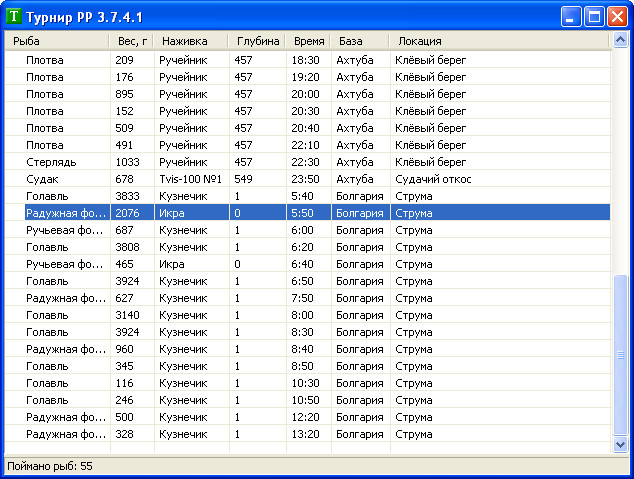The width and height of the screenshot is (634, 479).
Task: Select Радужная фо... row weighing 960
Action: 308,349
